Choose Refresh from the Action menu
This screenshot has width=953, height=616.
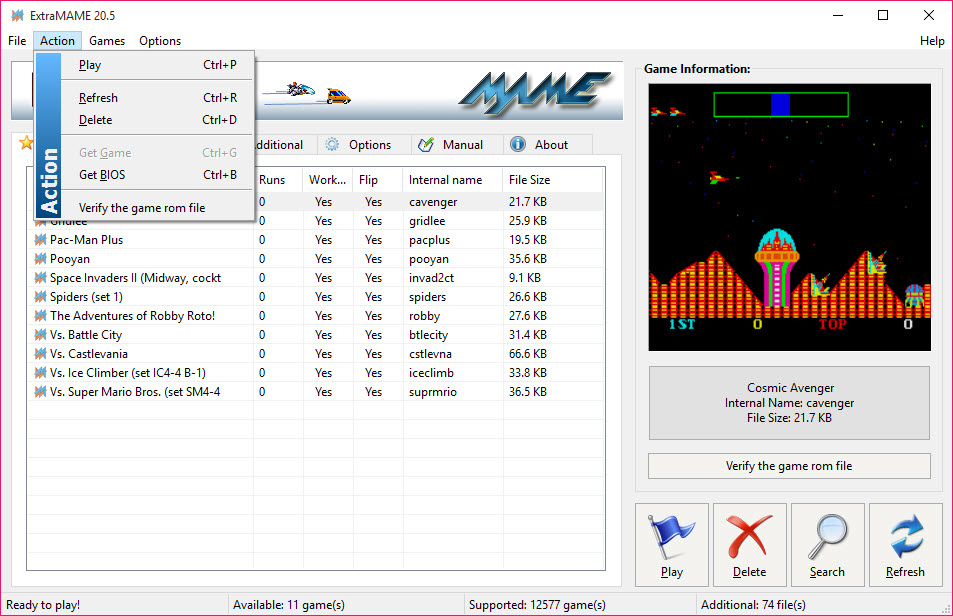pos(157,98)
